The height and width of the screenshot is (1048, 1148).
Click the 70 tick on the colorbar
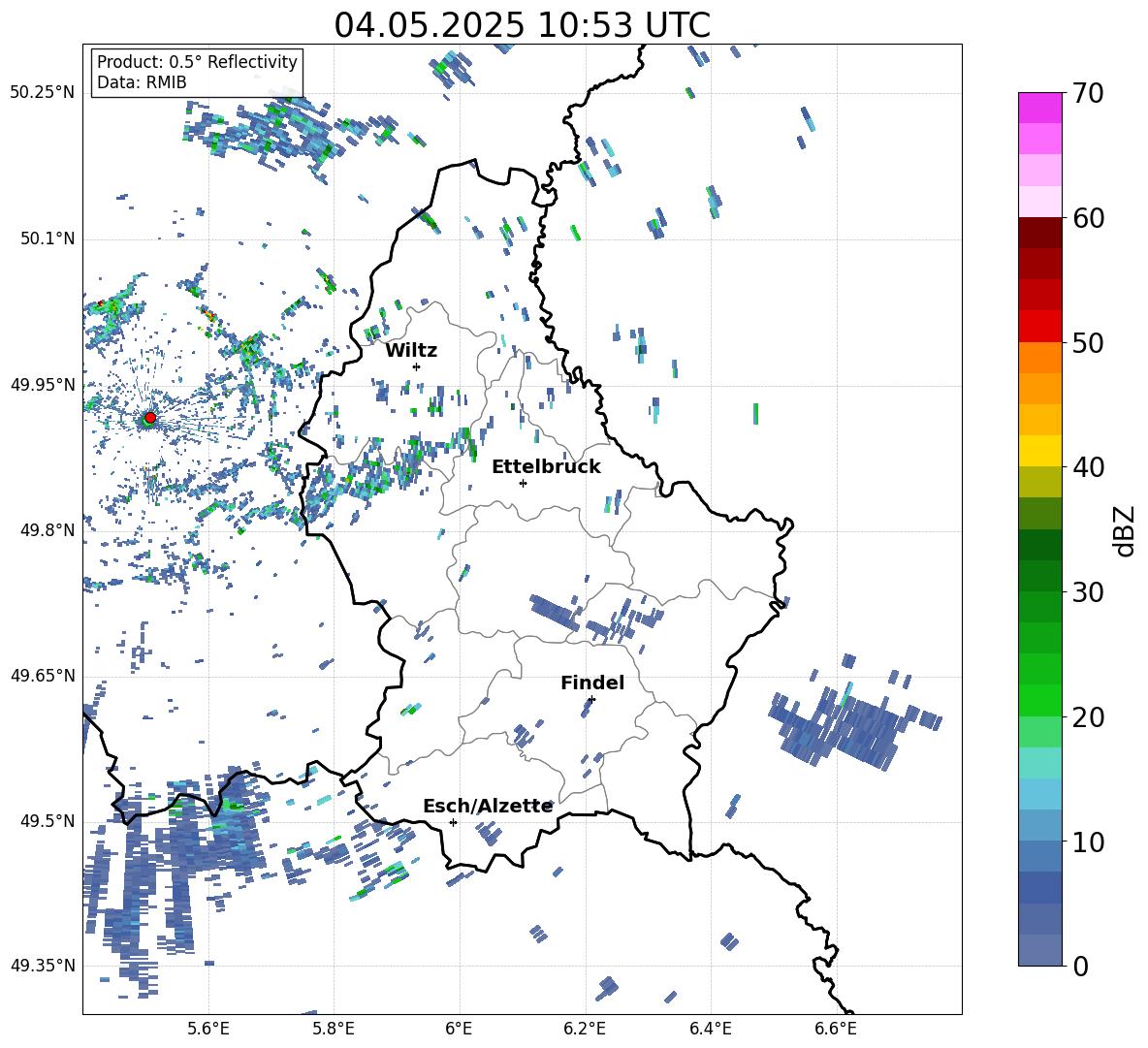coord(1088,94)
